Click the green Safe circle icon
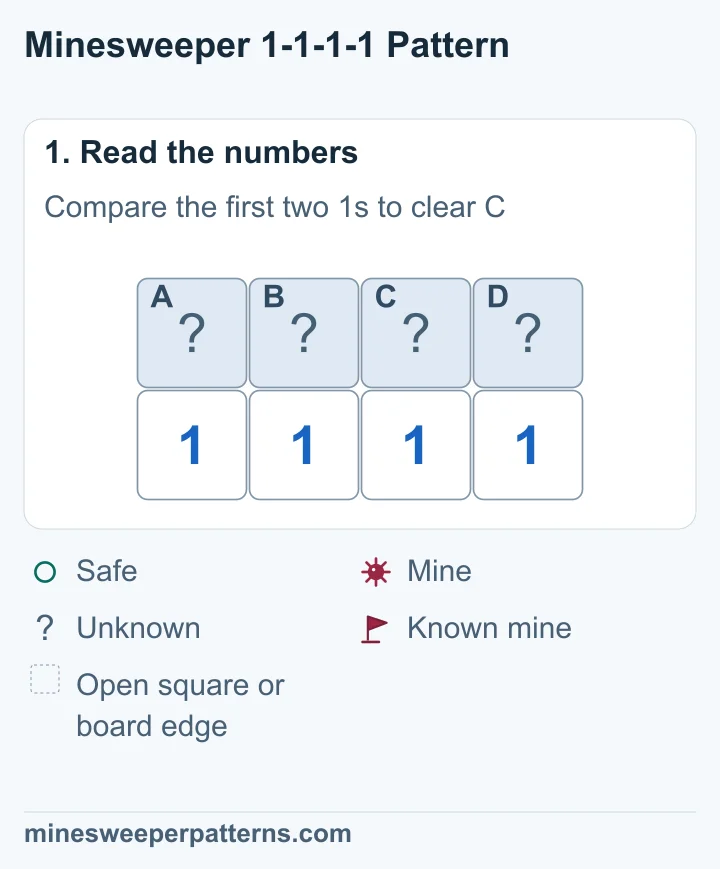The width and height of the screenshot is (720, 869). [45, 572]
